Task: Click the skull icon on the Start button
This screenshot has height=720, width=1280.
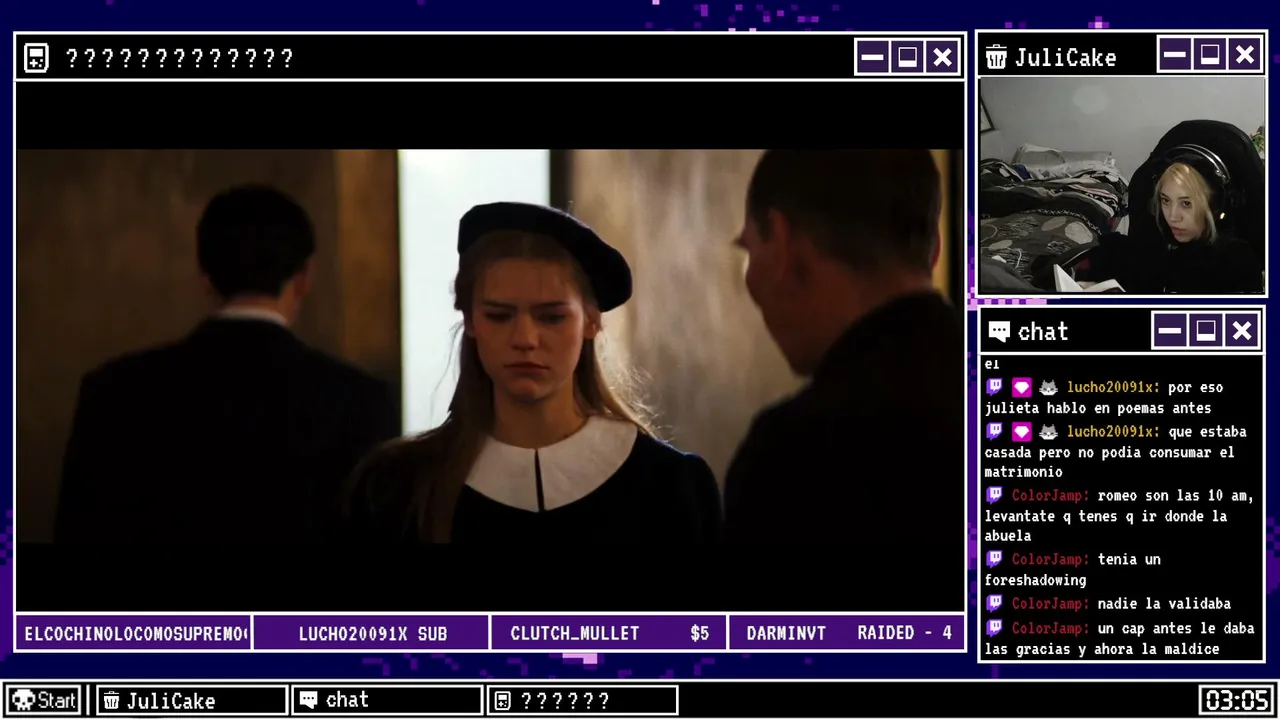Action: 23,700
